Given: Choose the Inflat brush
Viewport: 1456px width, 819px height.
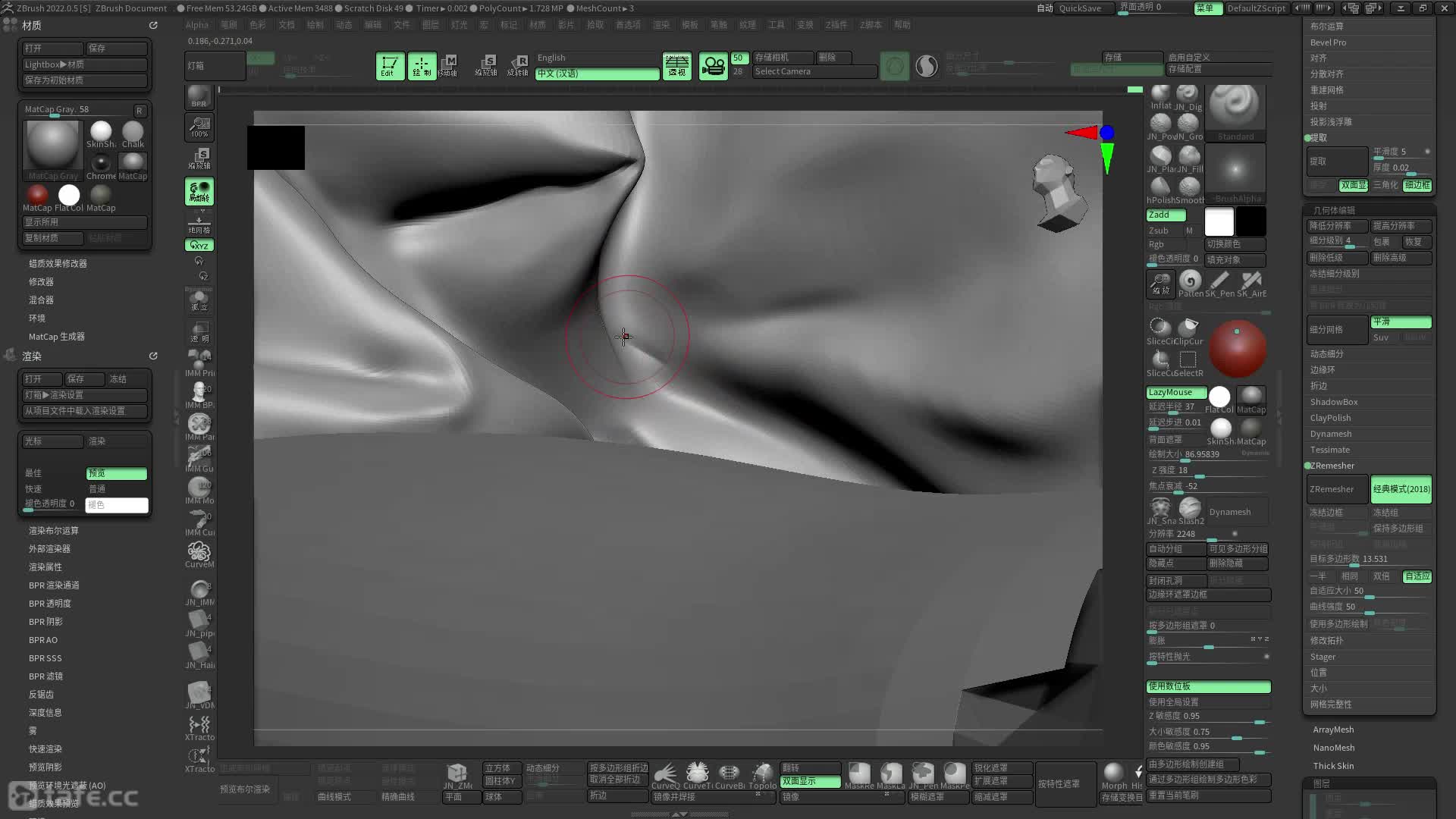Looking at the screenshot, I should (1161, 97).
